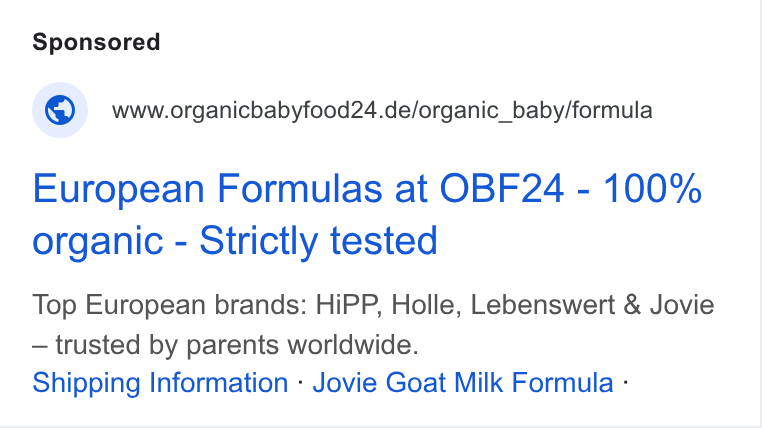Click the 'www.organicbabyfood24.de' domain text

pos(261,110)
